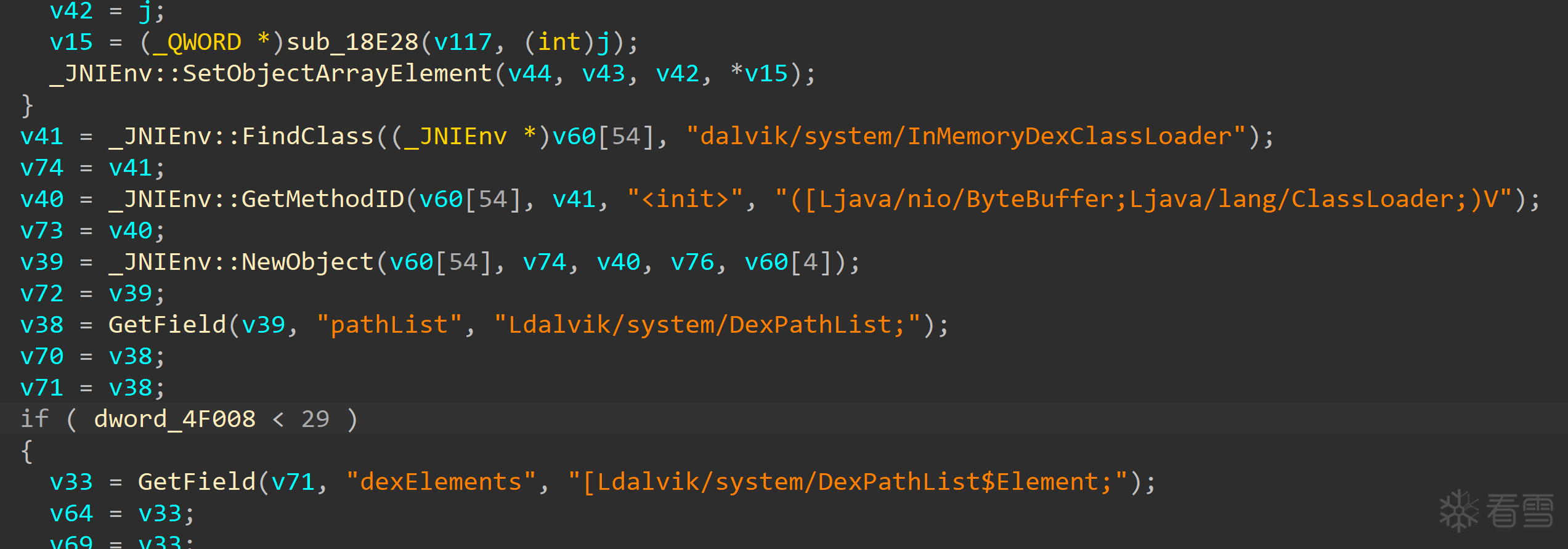Click the InMemoryDexClassLoader string literal
Viewport: 1568px width, 549px height.
[966, 137]
